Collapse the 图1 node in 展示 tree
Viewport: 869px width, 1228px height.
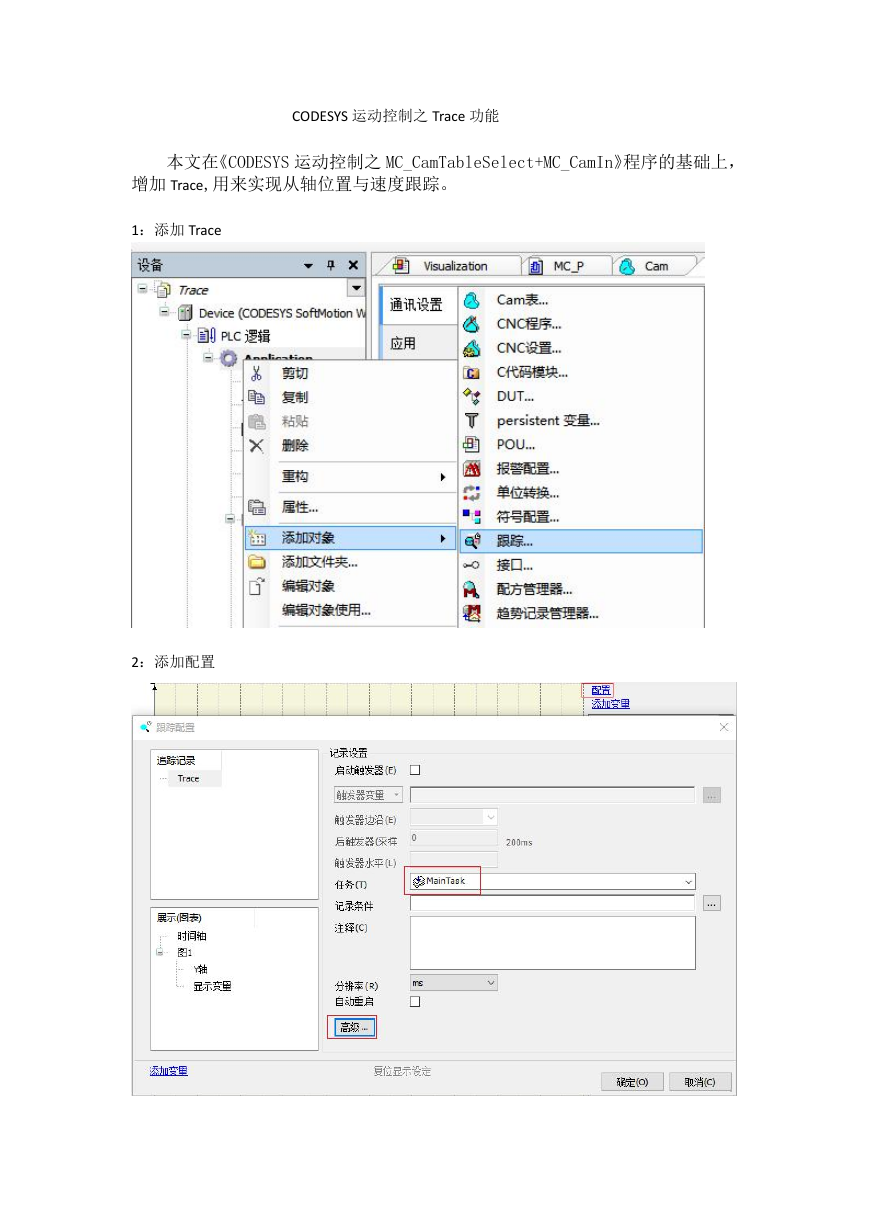pyautogui.click(x=159, y=953)
